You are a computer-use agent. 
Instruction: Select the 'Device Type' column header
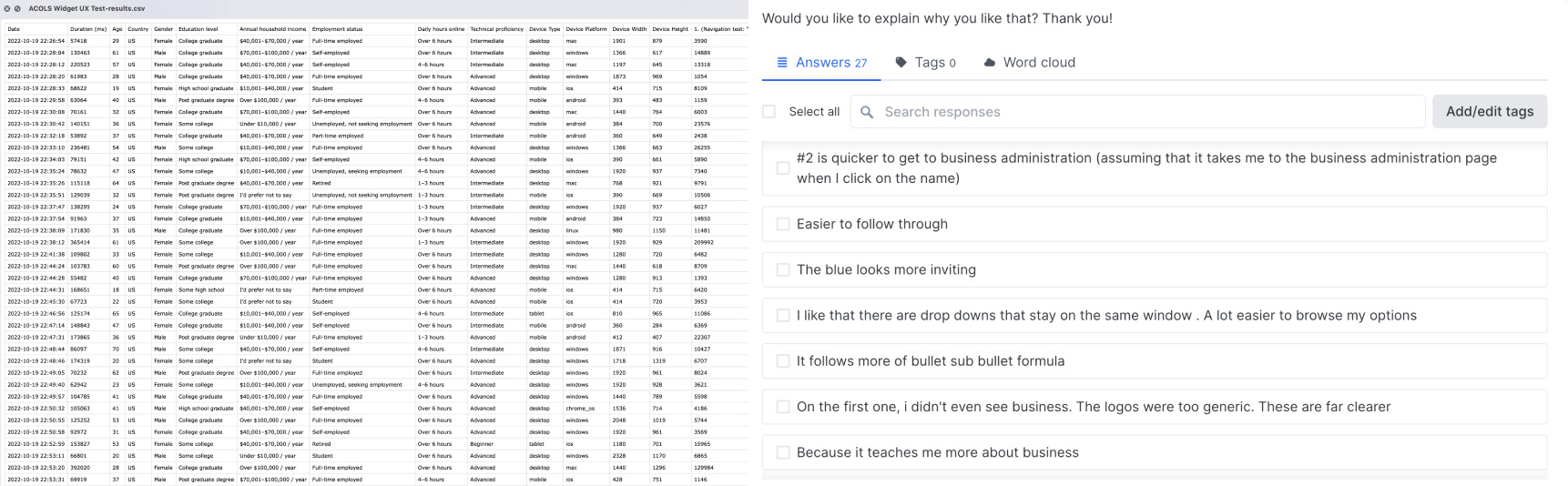pos(545,29)
